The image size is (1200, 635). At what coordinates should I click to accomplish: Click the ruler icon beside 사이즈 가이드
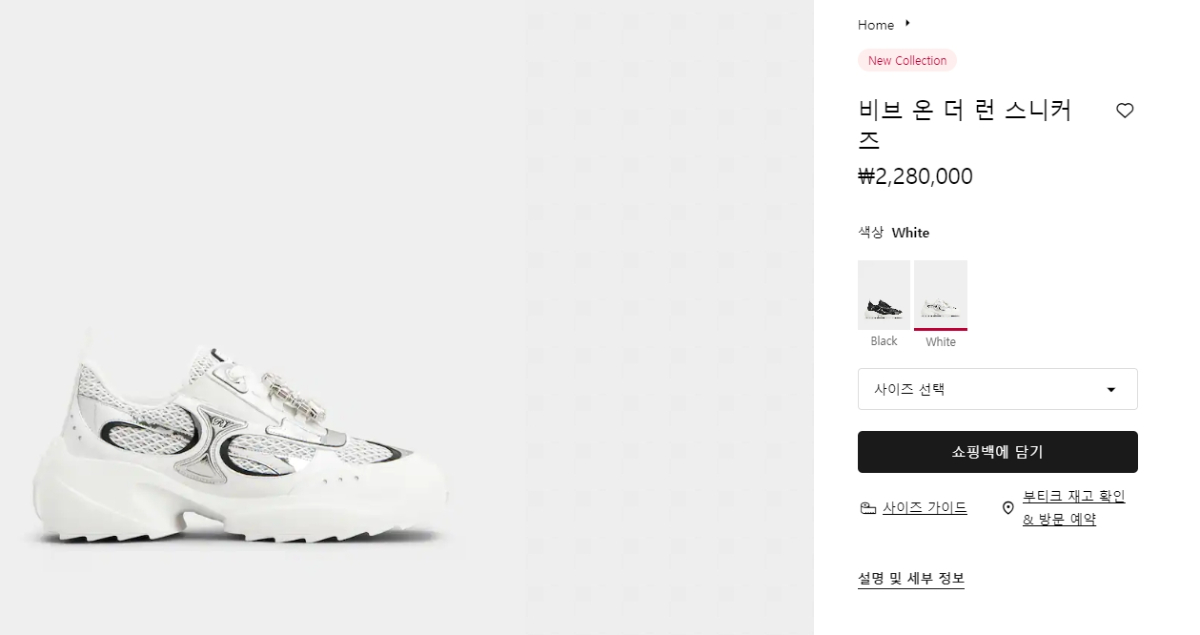(x=868, y=508)
